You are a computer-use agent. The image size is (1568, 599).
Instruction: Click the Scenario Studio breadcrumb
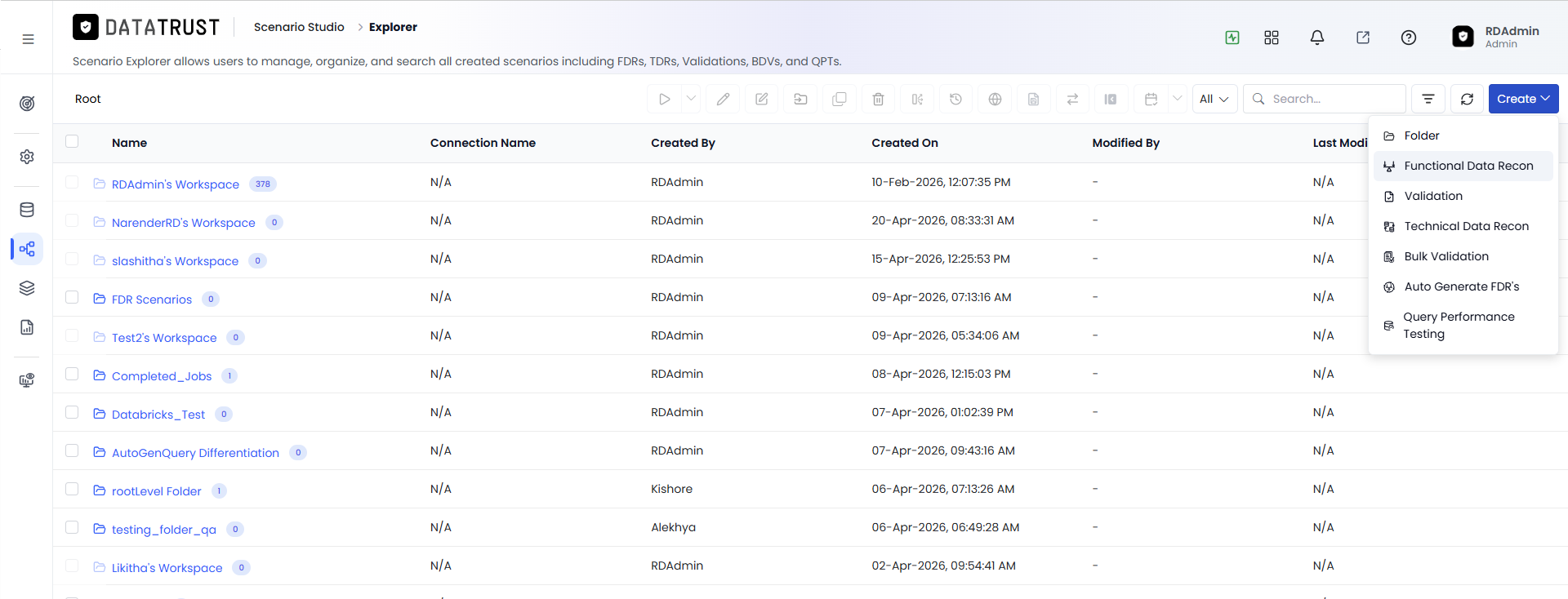tap(299, 27)
